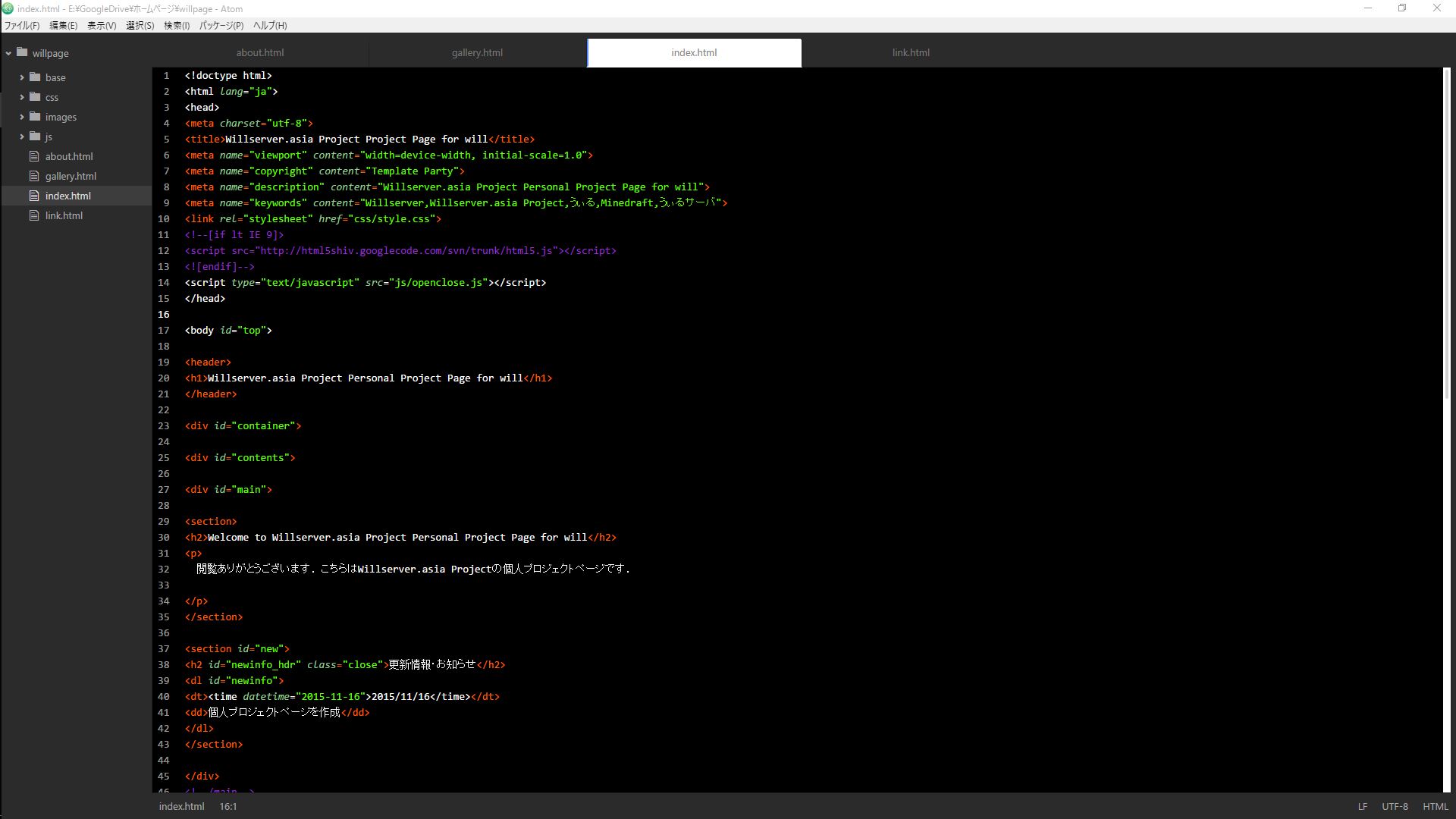
Task: Click the images folder icon
Action: click(35, 116)
